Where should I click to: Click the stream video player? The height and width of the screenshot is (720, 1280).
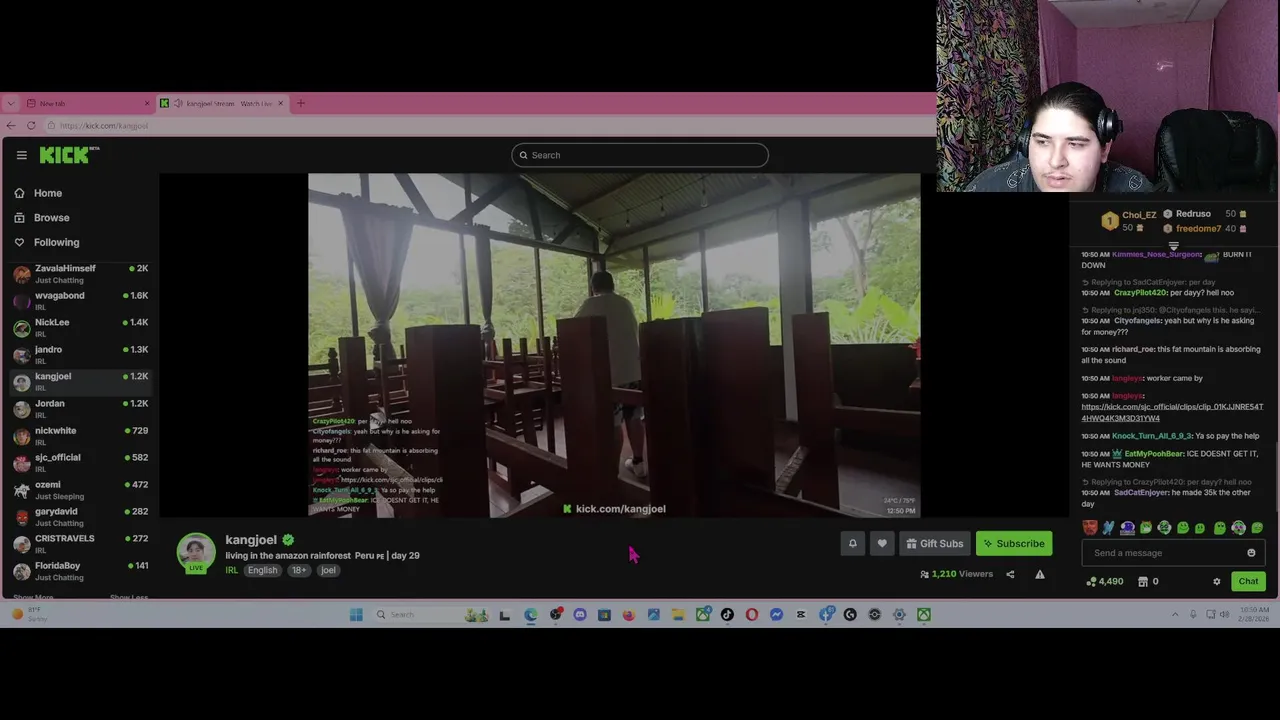tap(614, 346)
